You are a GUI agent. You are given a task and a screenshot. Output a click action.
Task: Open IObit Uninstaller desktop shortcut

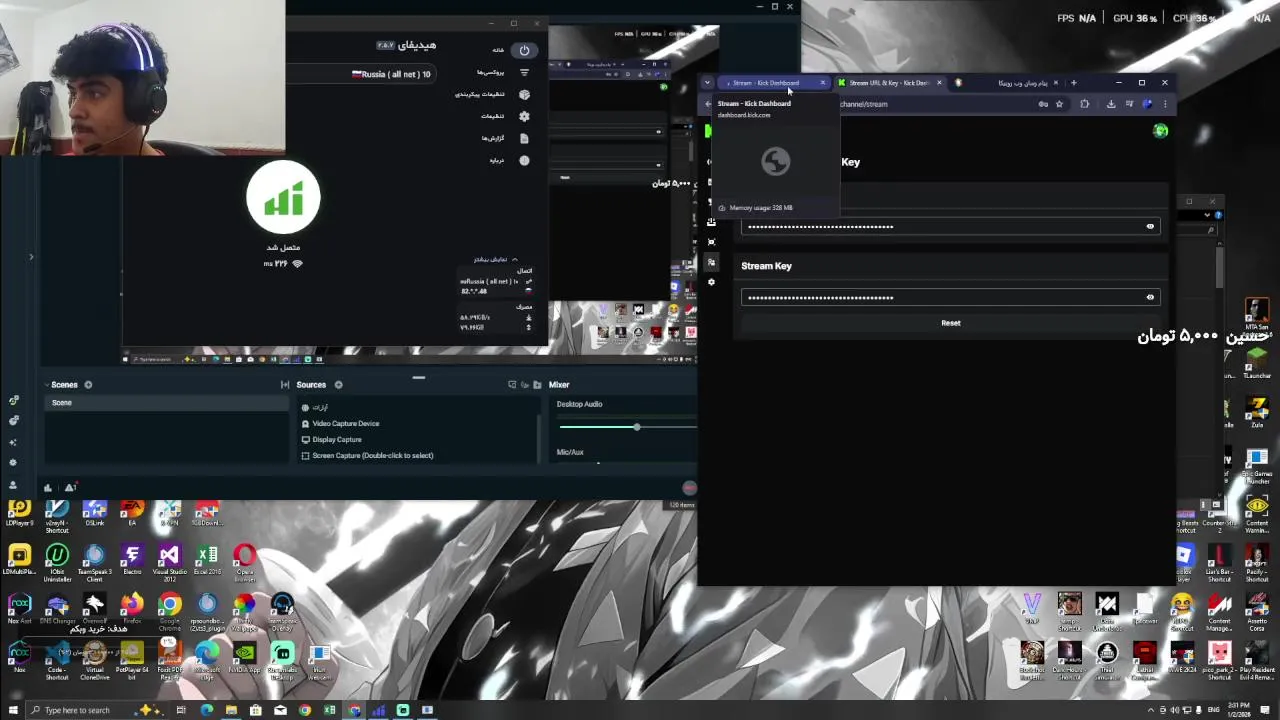tap(57, 562)
